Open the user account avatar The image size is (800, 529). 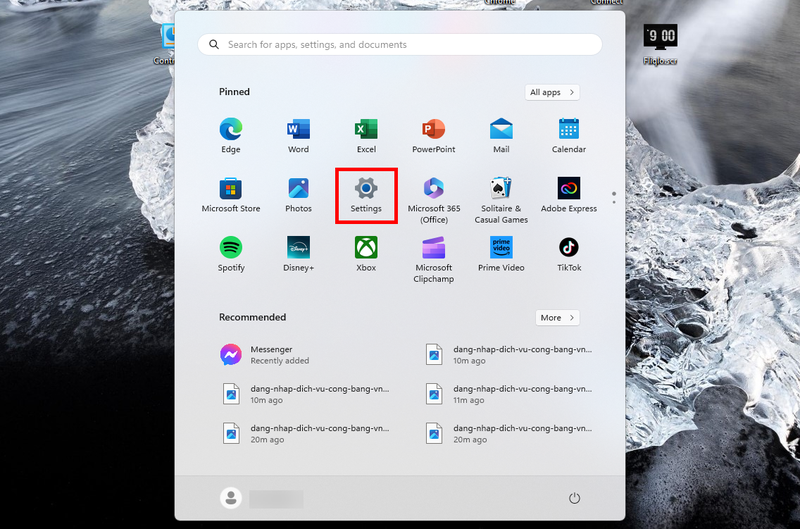pyautogui.click(x=231, y=498)
